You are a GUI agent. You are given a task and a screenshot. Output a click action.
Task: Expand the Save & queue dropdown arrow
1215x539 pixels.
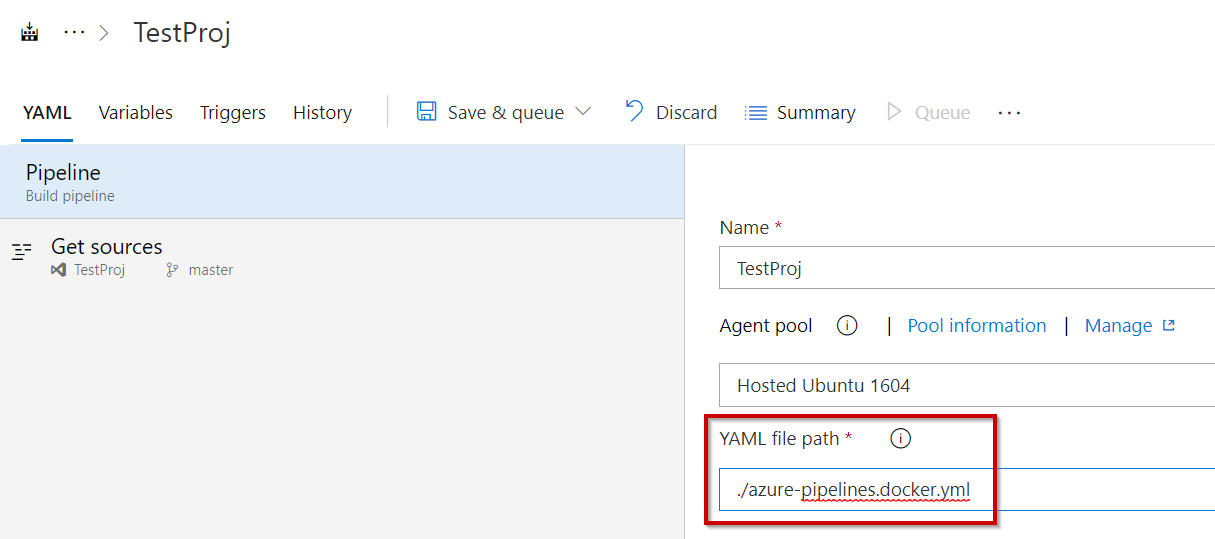click(x=584, y=112)
